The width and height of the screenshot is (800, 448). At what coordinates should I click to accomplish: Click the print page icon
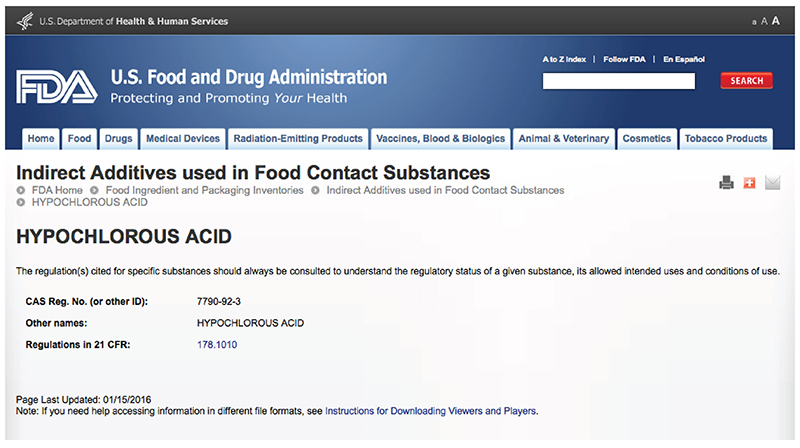[727, 182]
